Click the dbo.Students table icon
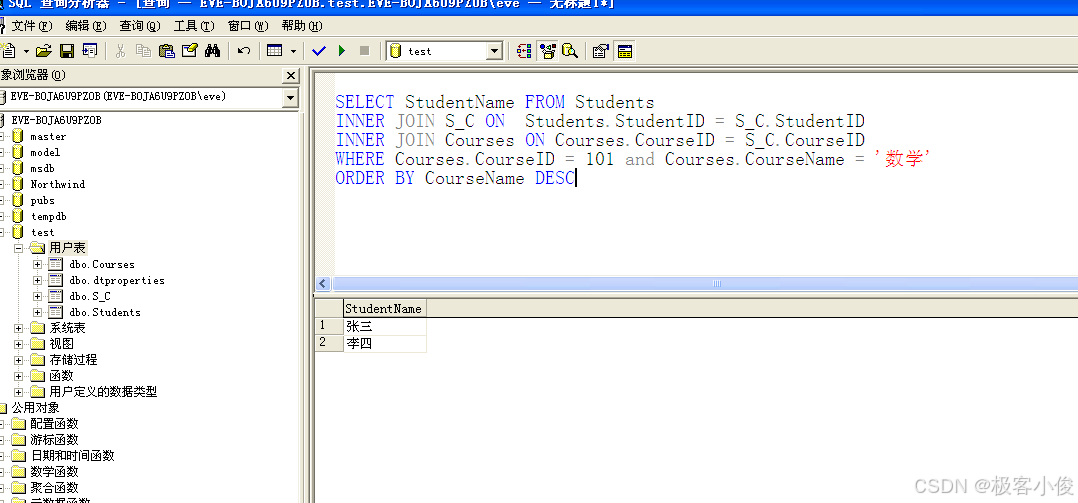Viewport: 1078px width, 503px height. tap(56, 312)
